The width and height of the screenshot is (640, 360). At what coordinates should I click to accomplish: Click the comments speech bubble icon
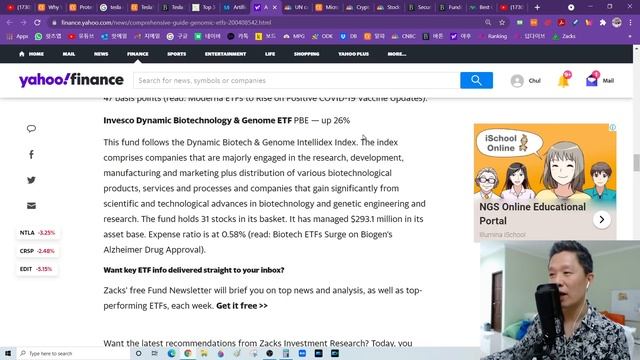pyautogui.click(x=31, y=129)
